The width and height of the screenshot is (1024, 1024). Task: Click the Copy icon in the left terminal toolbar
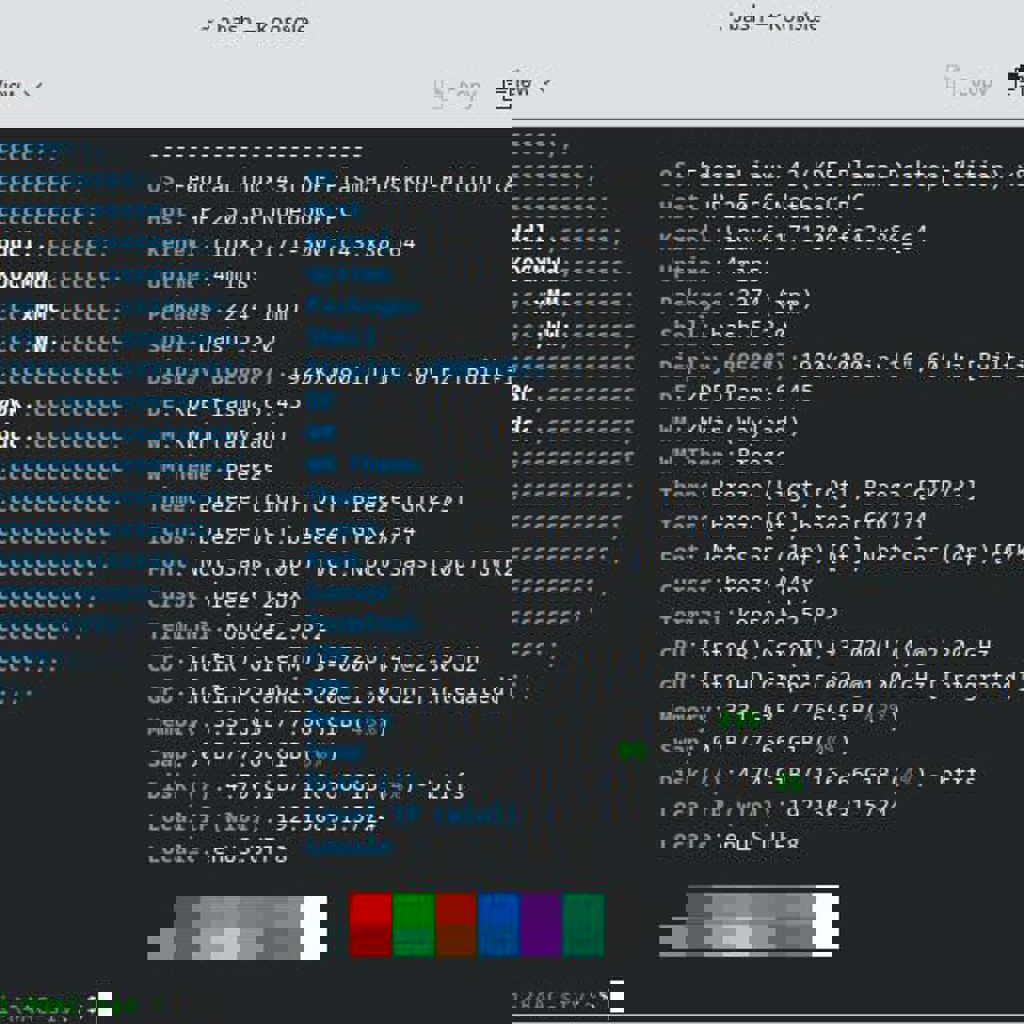[x=456, y=91]
